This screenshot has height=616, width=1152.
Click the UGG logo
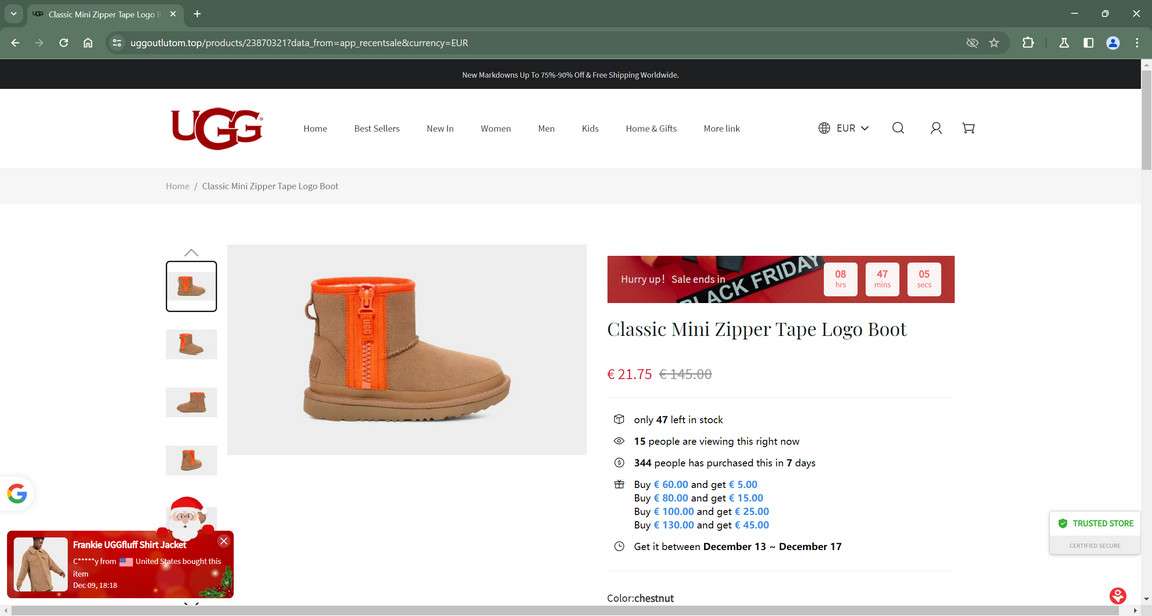click(217, 129)
